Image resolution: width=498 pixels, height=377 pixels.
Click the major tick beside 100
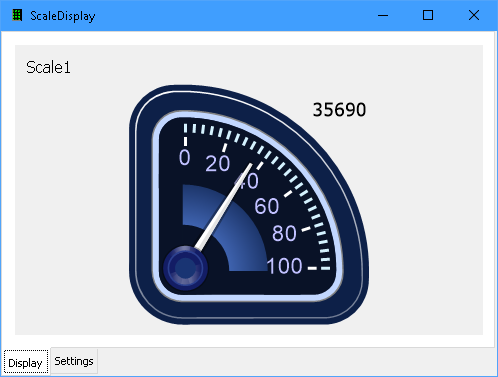point(312,268)
